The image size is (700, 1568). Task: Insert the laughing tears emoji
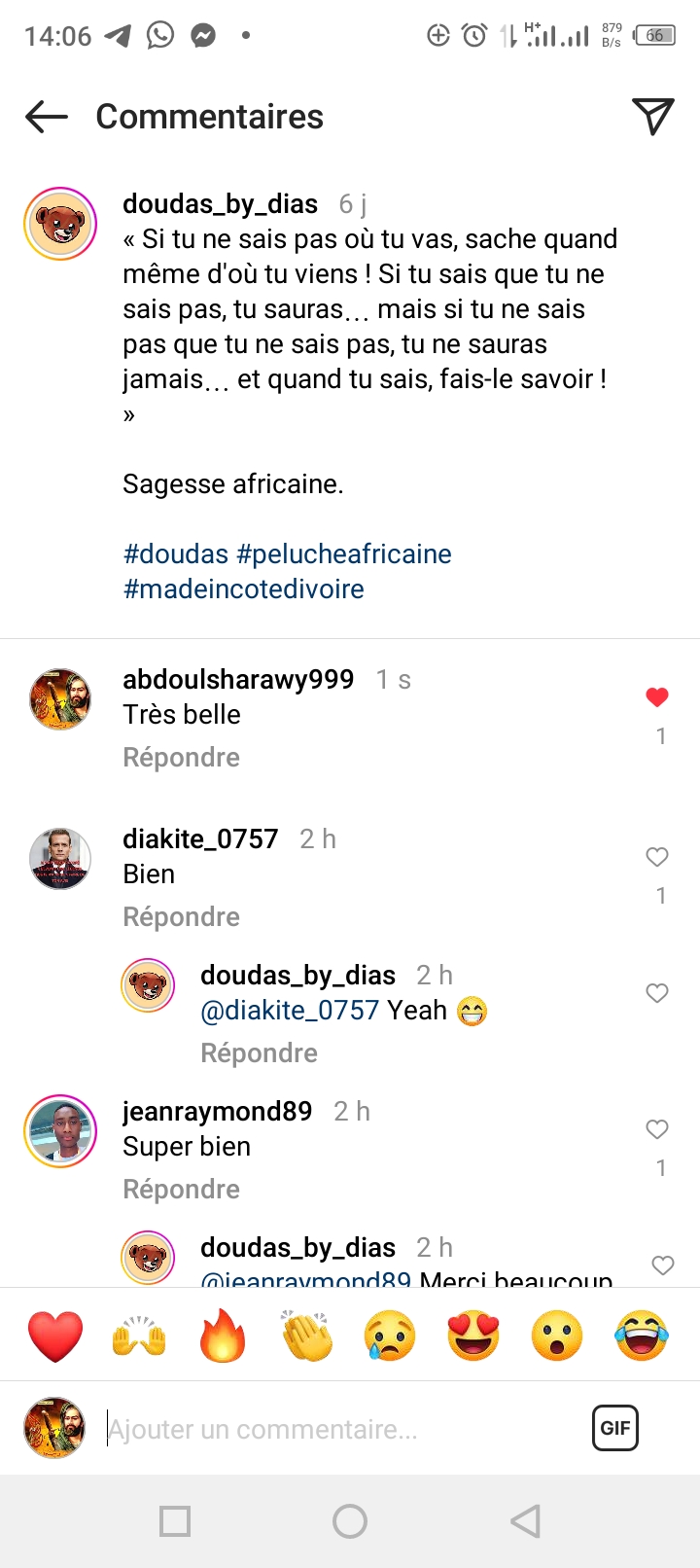tap(642, 1336)
